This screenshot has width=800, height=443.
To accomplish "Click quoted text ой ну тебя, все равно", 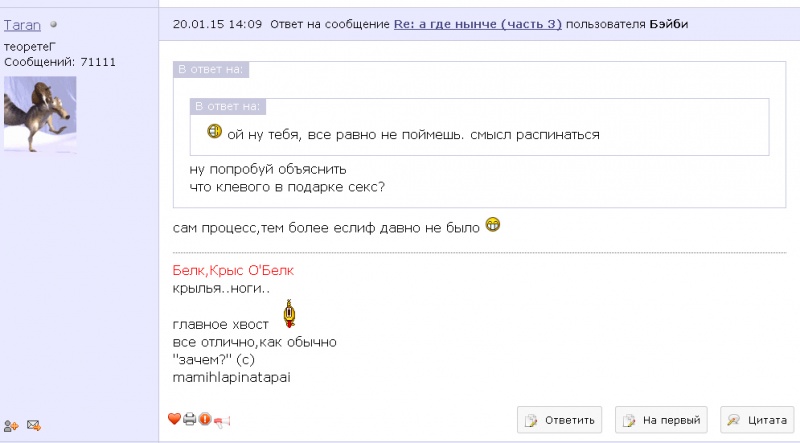I will (x=413, y=135).
